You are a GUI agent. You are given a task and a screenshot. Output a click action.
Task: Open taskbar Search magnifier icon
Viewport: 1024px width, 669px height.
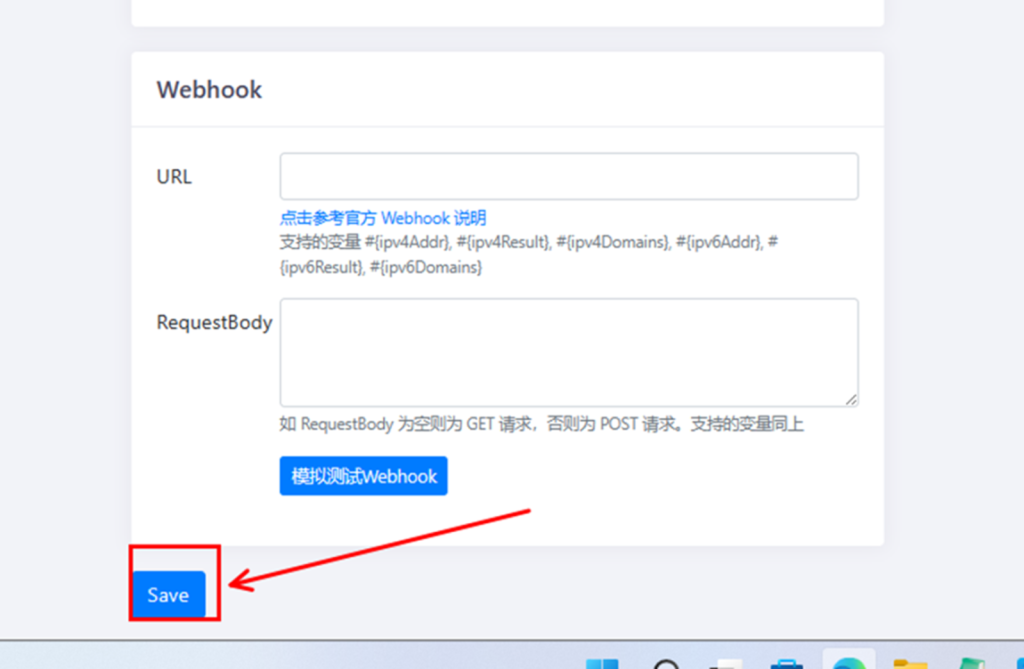tap(665, 664)
